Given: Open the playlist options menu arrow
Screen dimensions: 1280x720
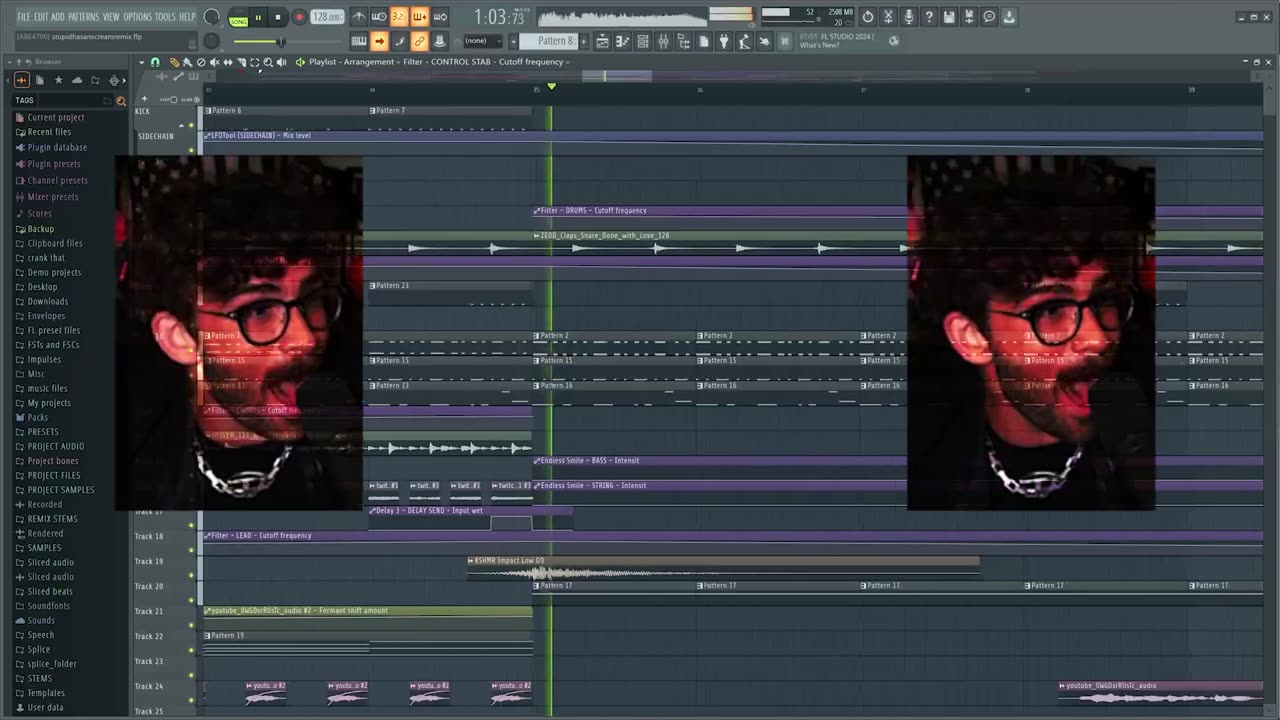Looking at the screenshot, I should click(142, 62).
